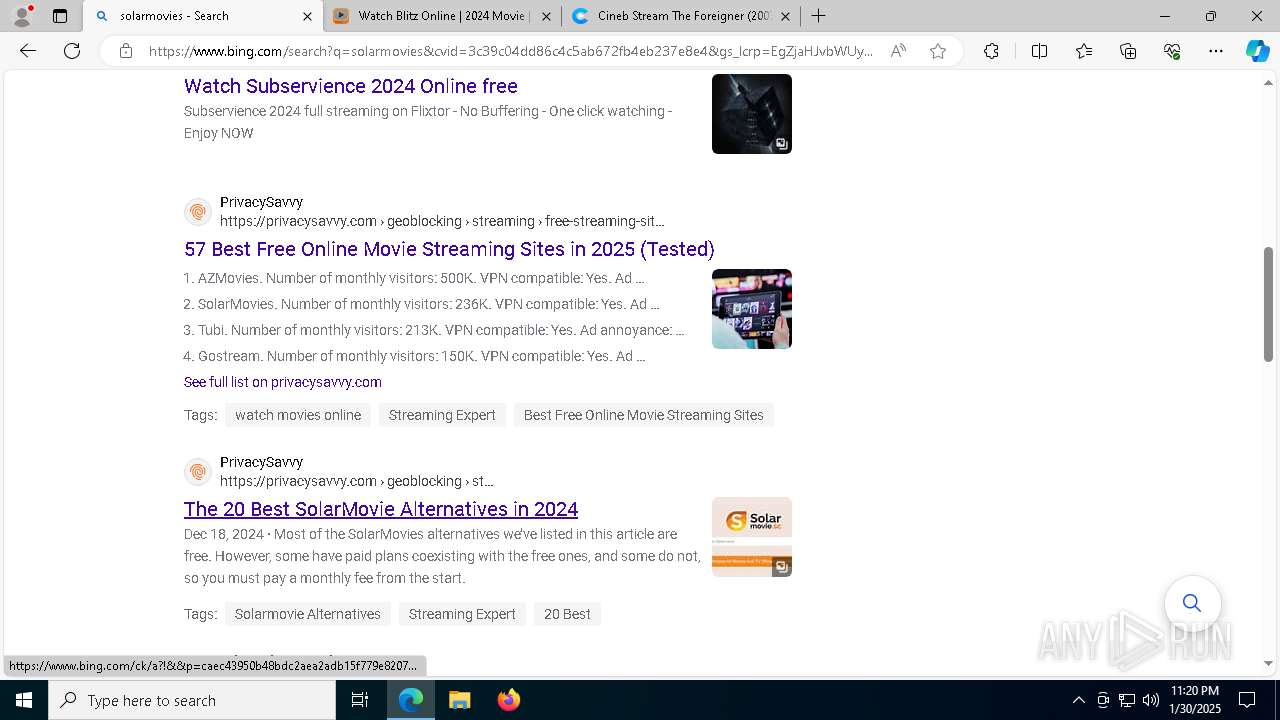Viewport: 1280px width, 720px height.
Task: View site information lock icon
Action: pyautogui.click(x=126, y=51)
